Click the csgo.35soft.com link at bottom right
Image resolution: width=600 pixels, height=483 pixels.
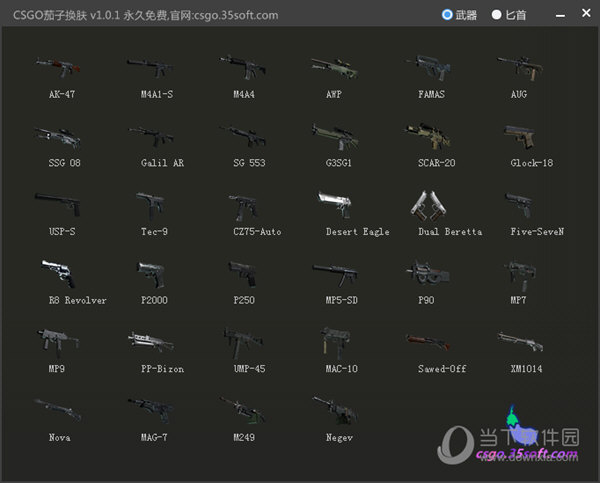coord(527,454)
